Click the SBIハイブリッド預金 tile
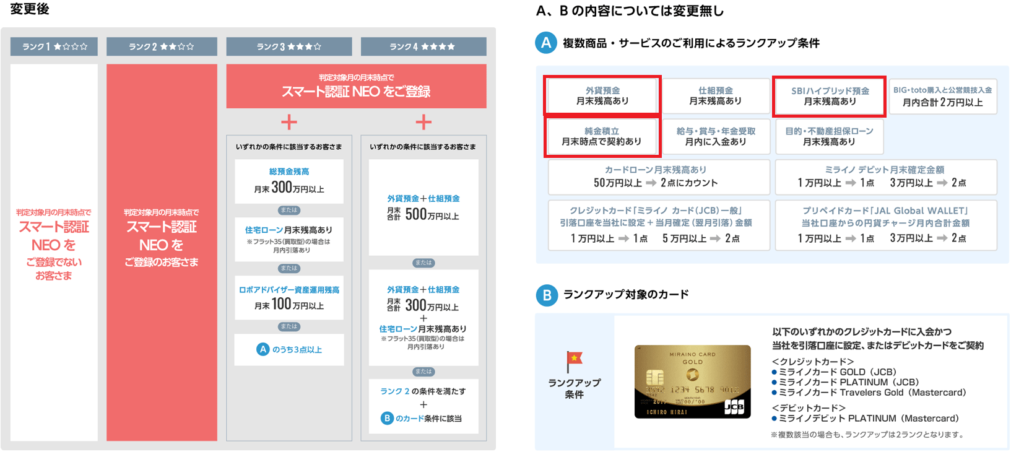 (x=829, y=96)
